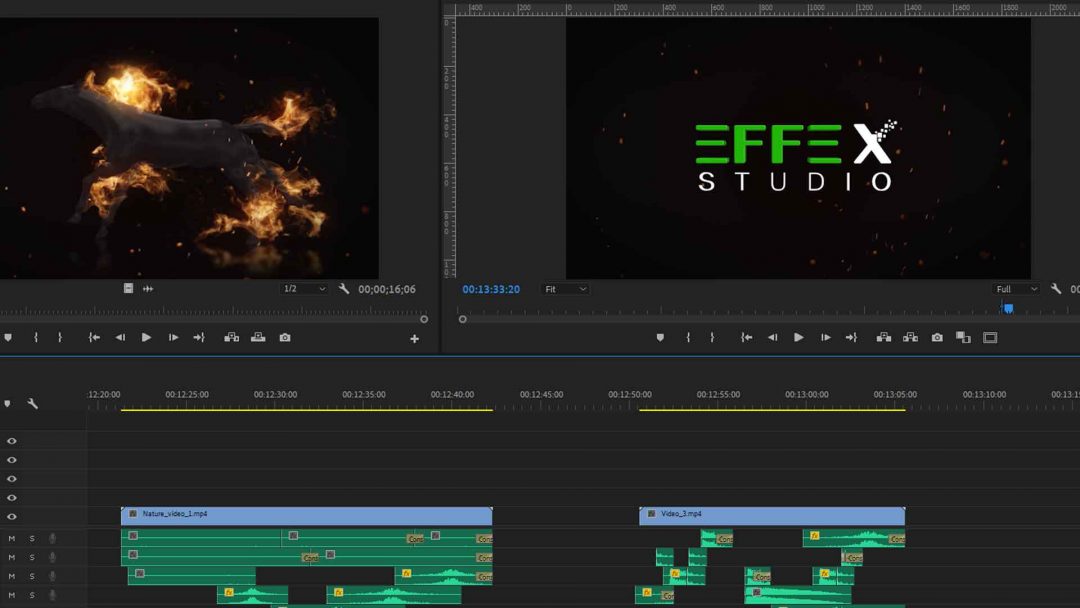Click the Export Frame camera icon in program monitor
The image size is (1080, 608).
[937, 338]
